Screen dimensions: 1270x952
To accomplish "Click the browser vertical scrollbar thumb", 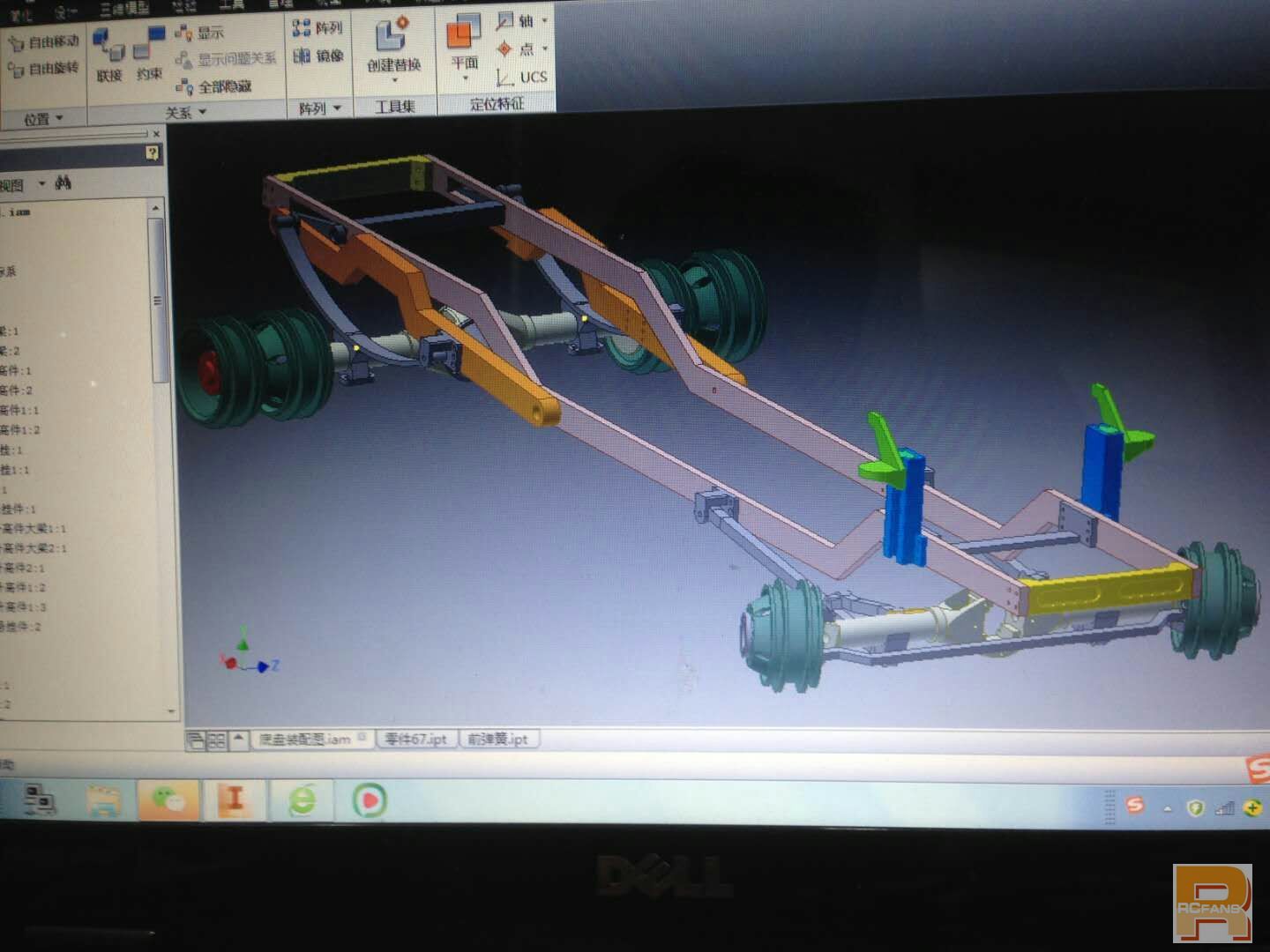I will coord(158,300).
